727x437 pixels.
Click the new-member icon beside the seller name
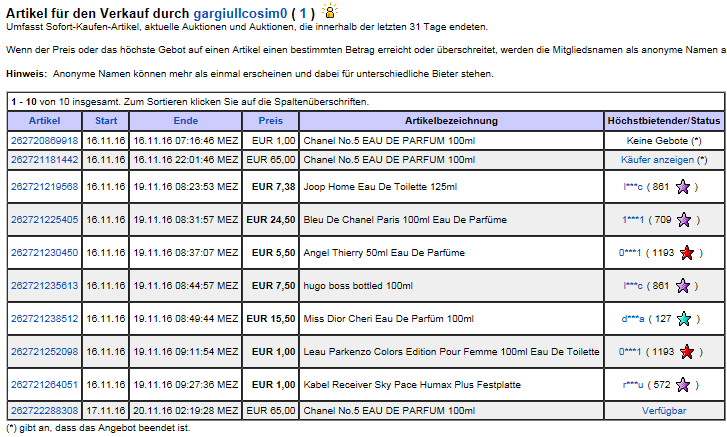330,10
